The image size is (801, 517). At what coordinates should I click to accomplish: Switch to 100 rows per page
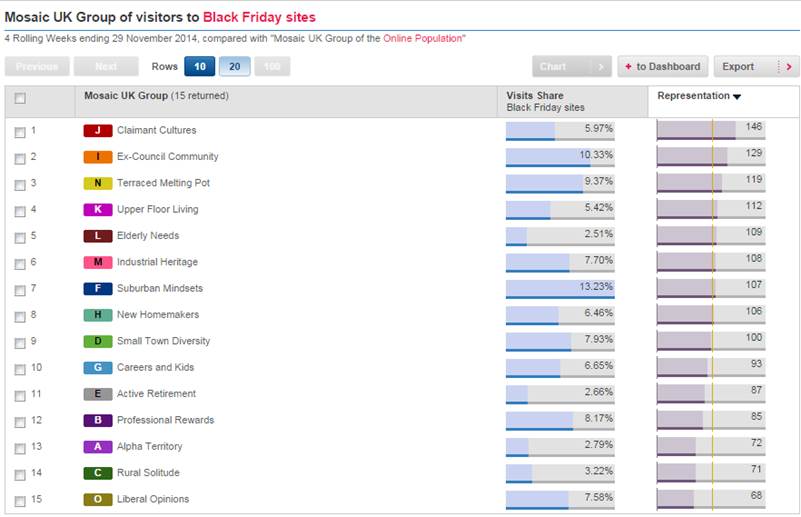(x=271, y=67)
